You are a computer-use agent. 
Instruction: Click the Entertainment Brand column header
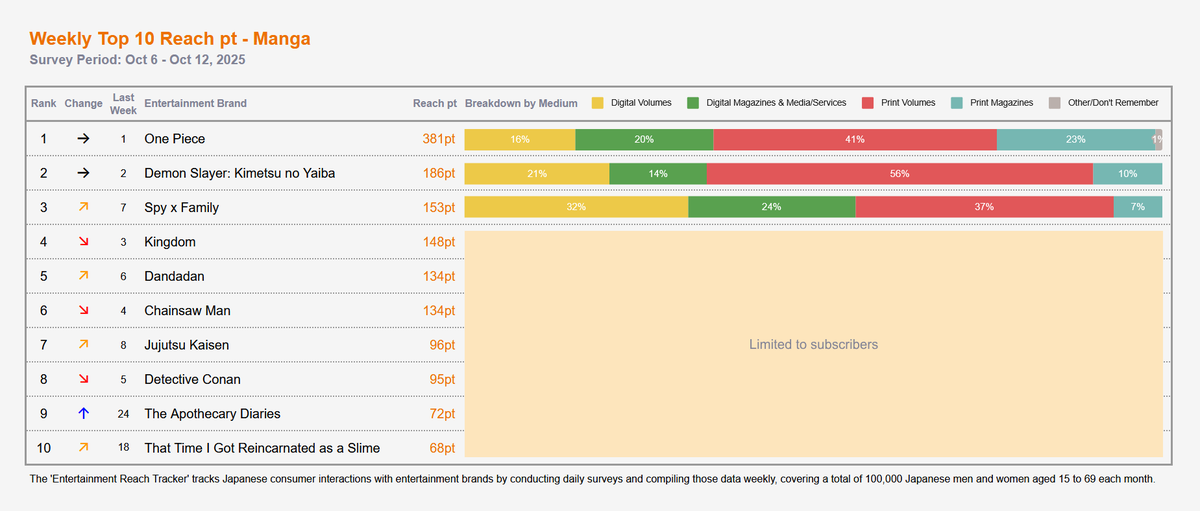click(x=195, y=103)
